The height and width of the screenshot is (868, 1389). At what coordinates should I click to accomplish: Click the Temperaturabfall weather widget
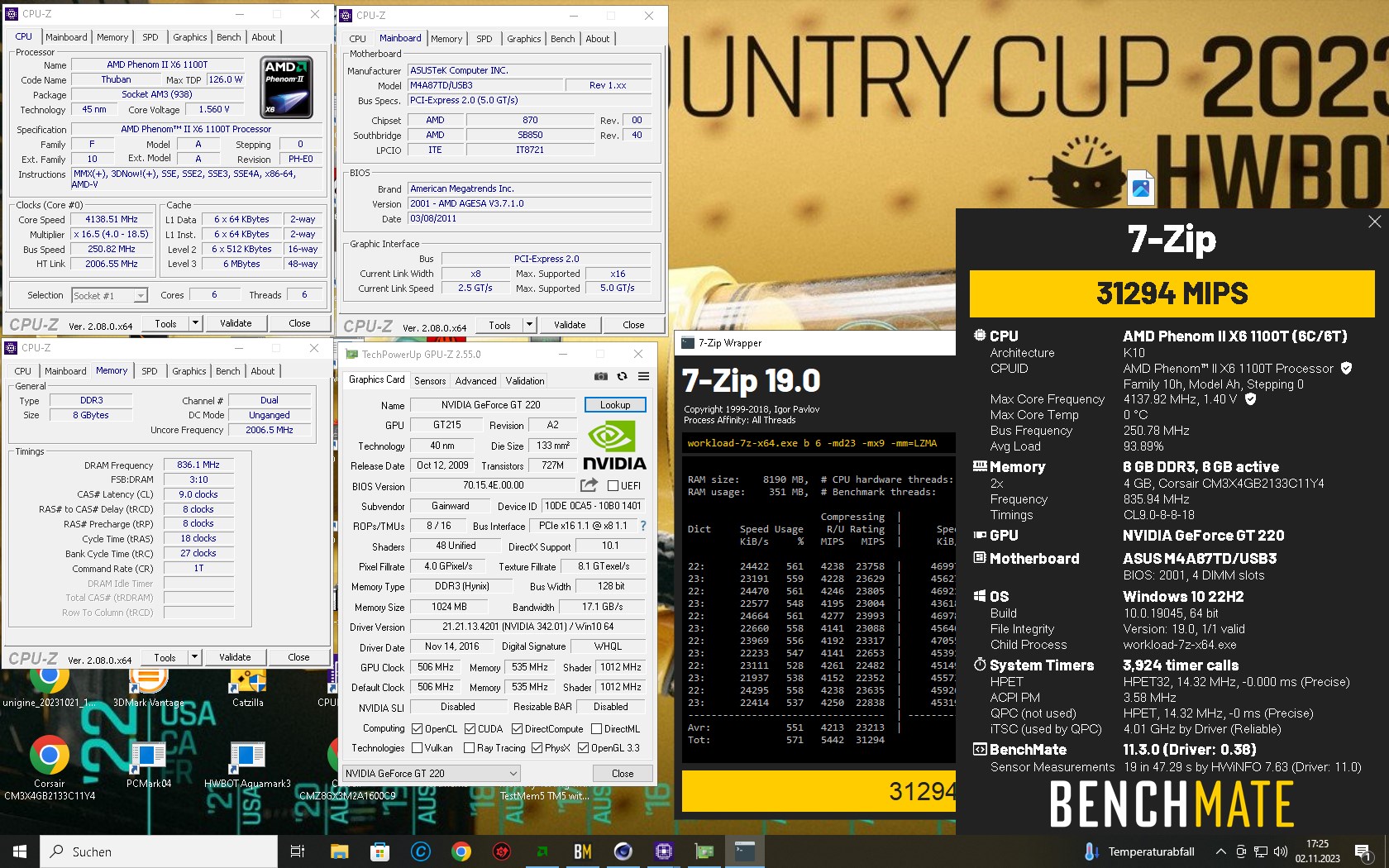coord(1139,851)
